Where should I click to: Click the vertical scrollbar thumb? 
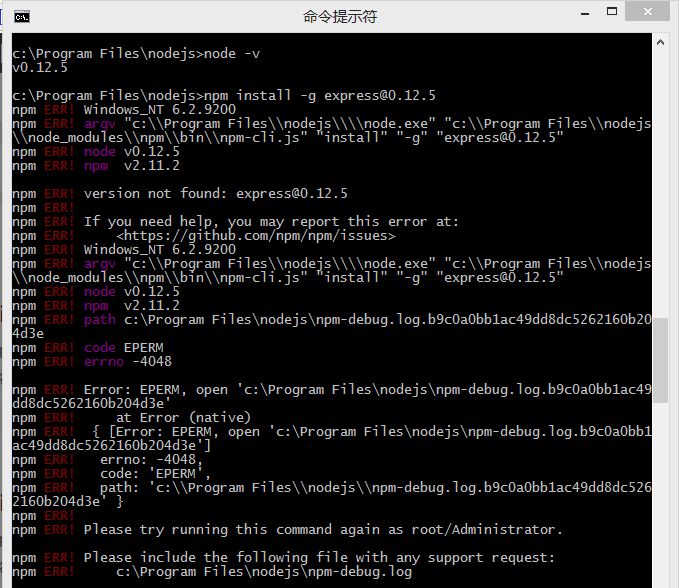tap(660, 360)
